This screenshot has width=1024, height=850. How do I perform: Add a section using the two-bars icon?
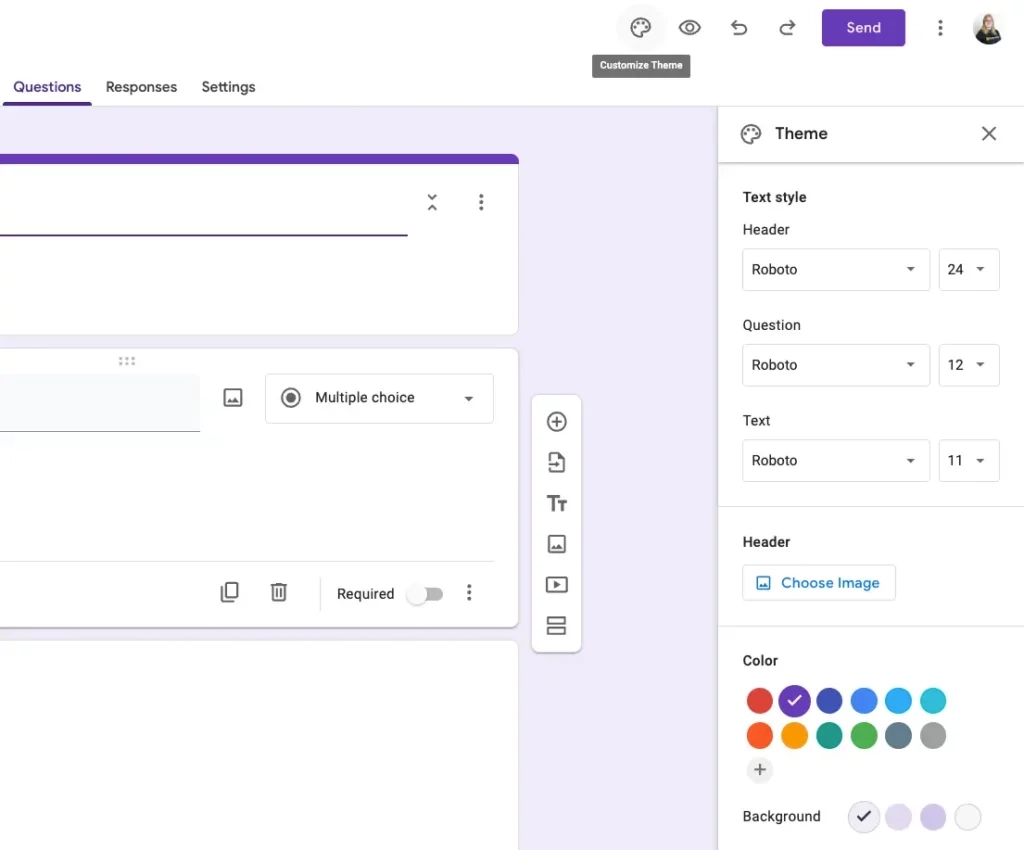coord(556,625)
